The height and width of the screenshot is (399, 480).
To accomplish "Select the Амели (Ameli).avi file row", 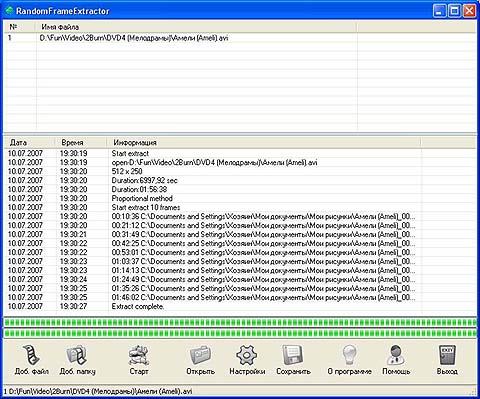I will tap(240, 38).
